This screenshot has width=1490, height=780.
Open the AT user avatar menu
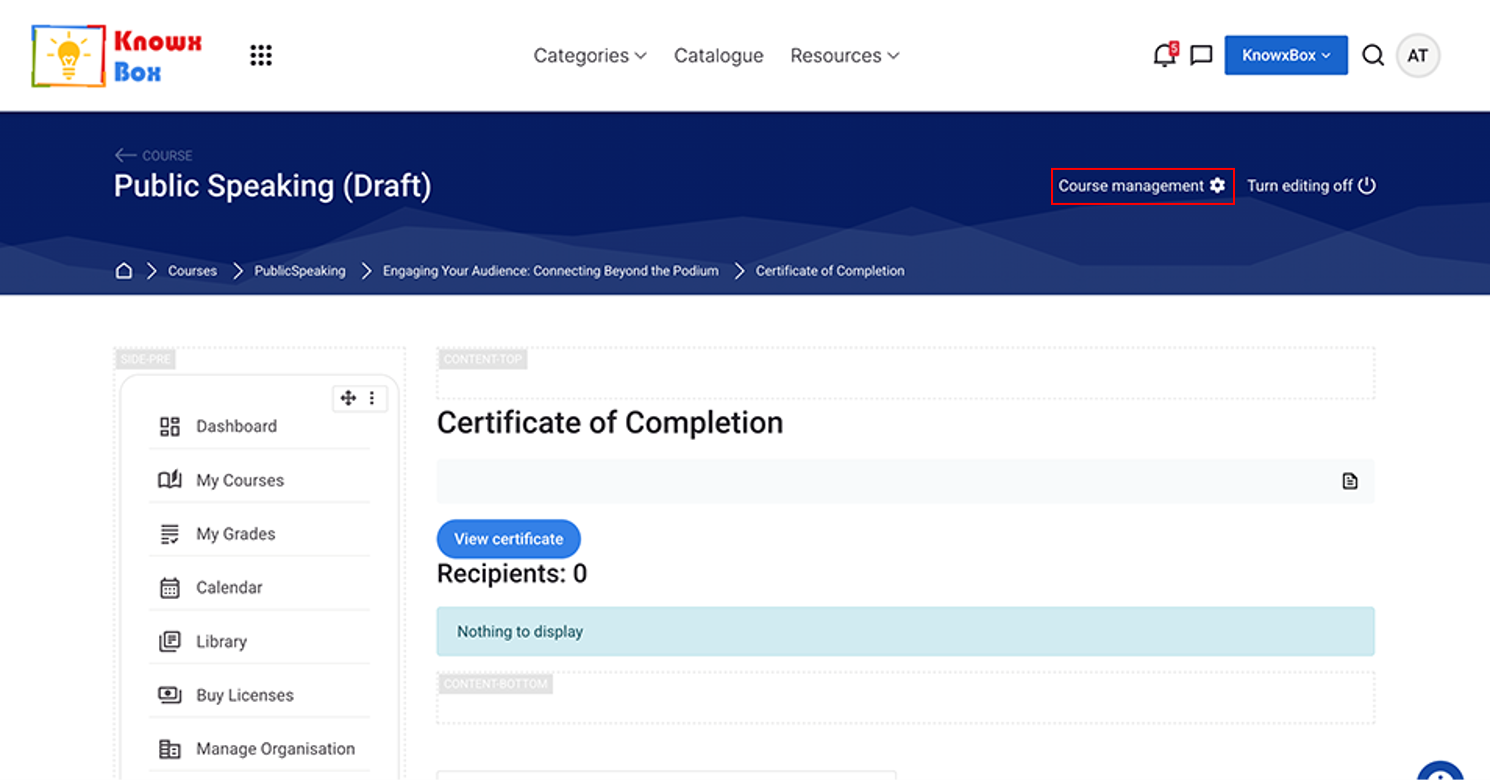tap(1418, 56)
